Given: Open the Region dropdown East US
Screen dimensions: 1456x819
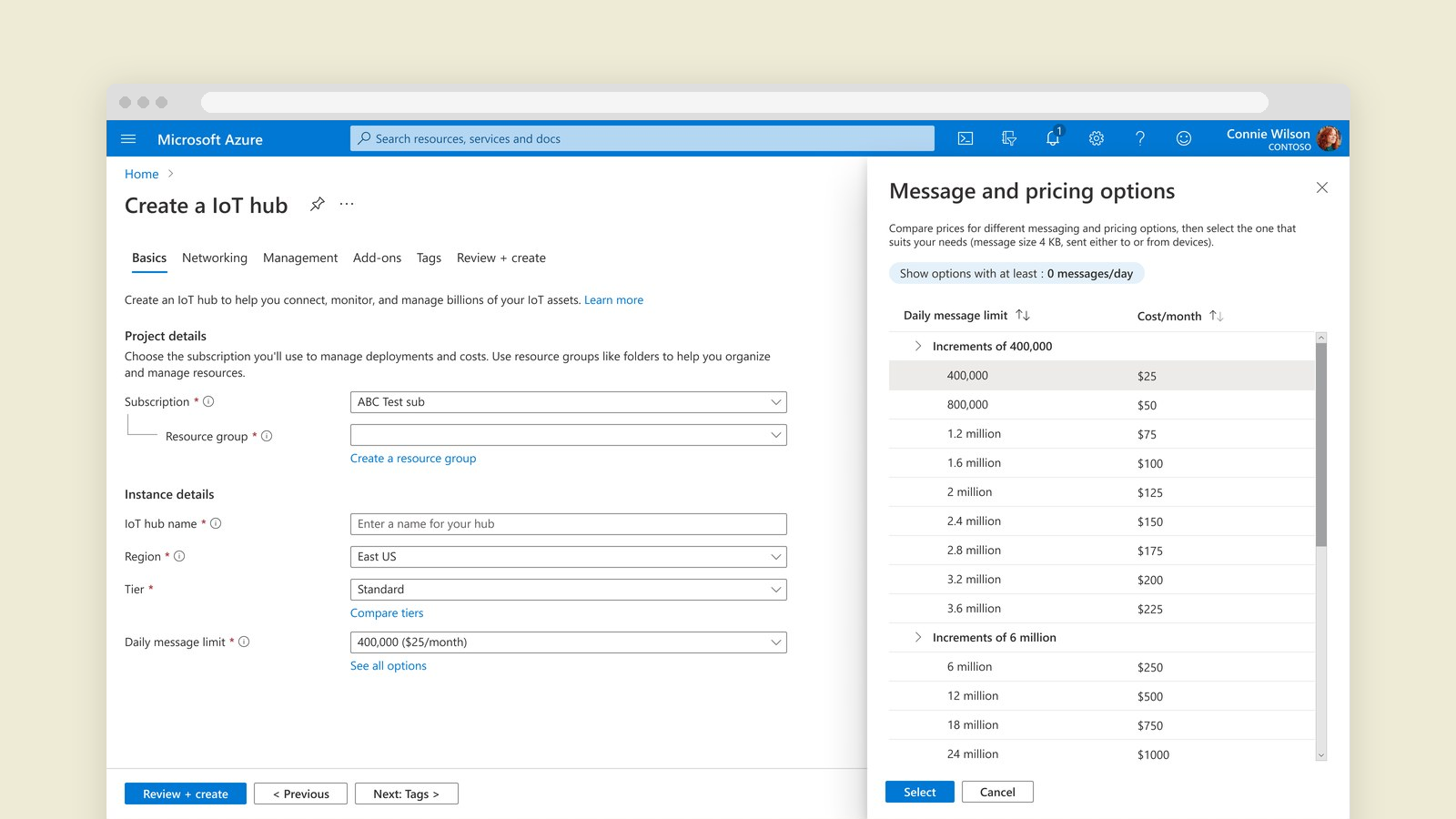Looking at the screenshot, I should tap(569, 557).
